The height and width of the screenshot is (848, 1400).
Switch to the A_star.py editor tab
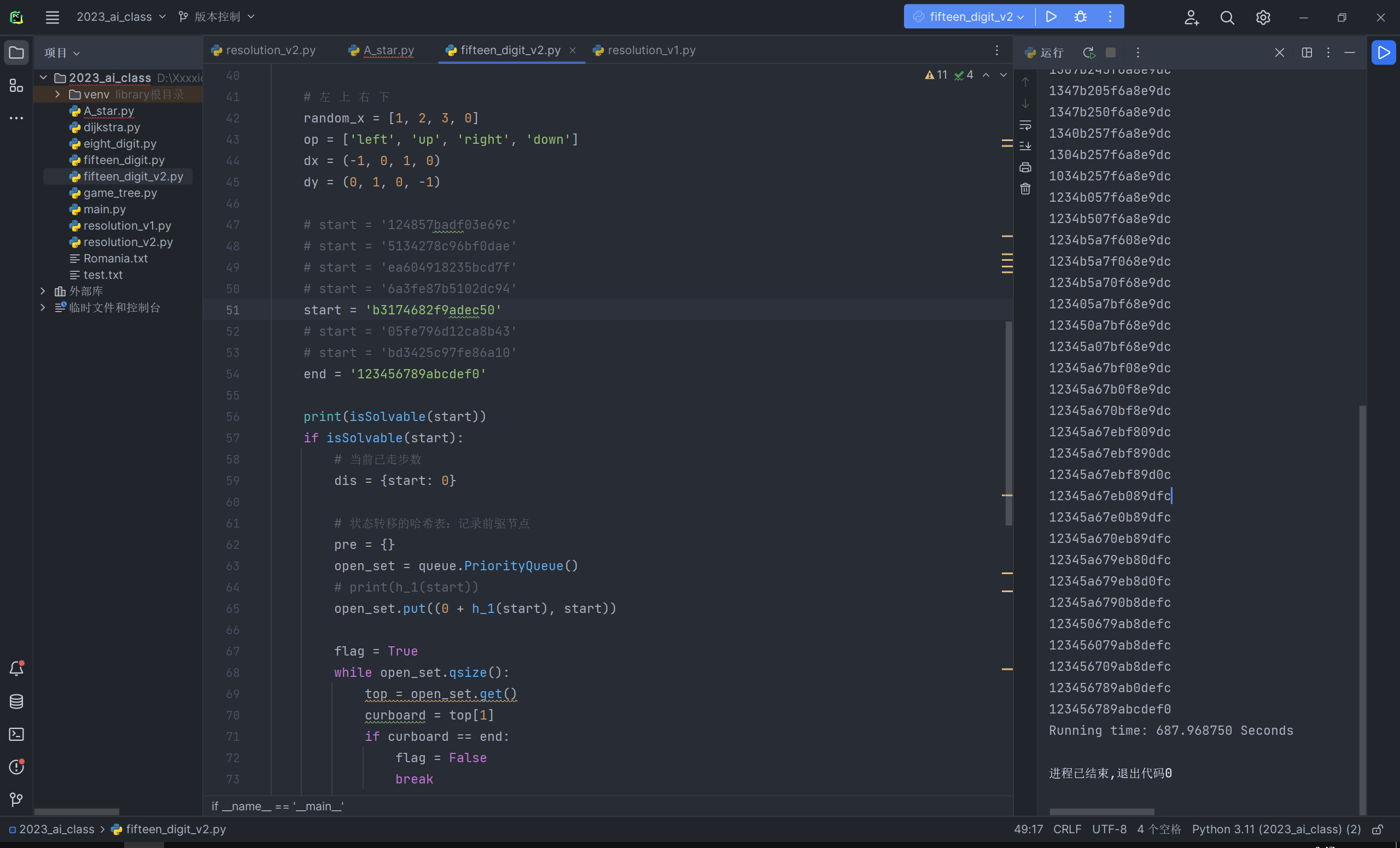tap(388, 50)
